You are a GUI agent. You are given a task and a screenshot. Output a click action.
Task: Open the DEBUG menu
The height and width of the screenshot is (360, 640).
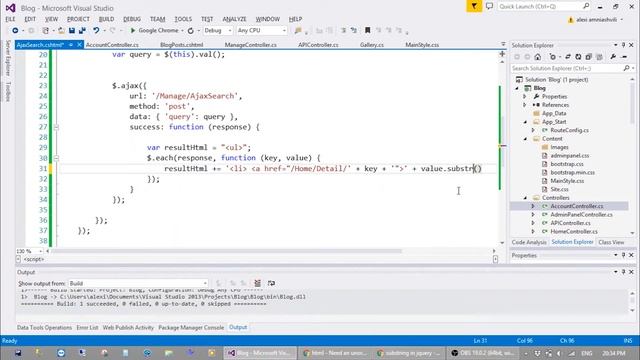coord(132,19)
